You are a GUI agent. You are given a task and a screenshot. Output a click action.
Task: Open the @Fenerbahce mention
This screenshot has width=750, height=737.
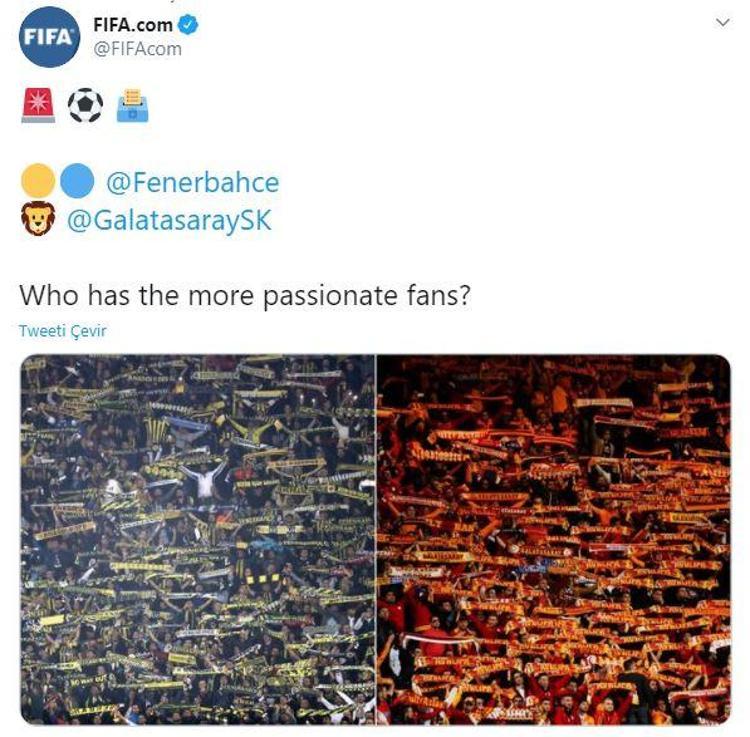(x=193, y=182)
